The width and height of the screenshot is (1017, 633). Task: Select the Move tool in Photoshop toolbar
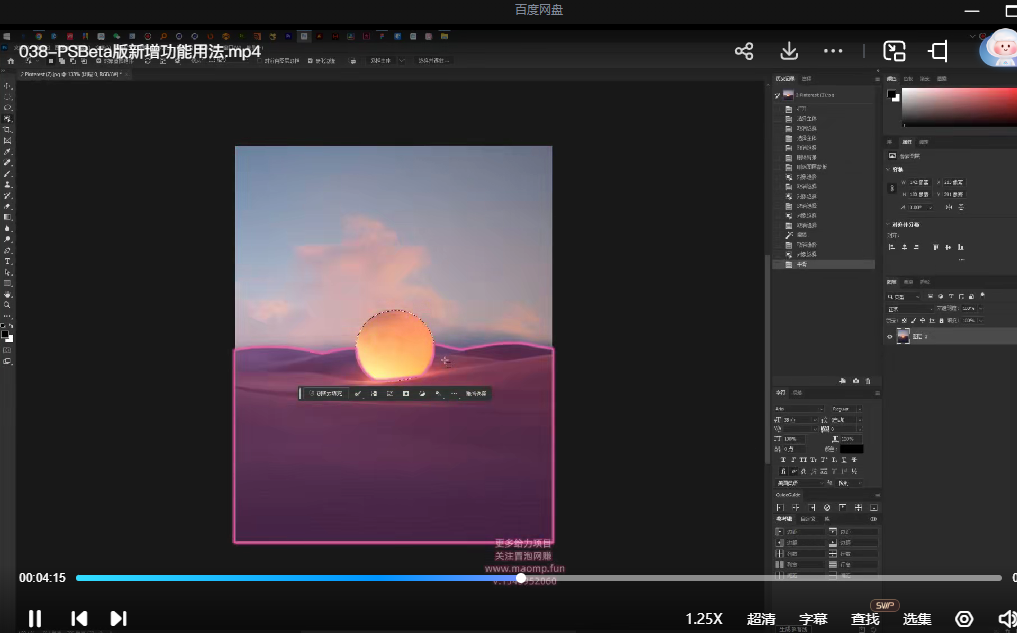click(x=8, y=86)
